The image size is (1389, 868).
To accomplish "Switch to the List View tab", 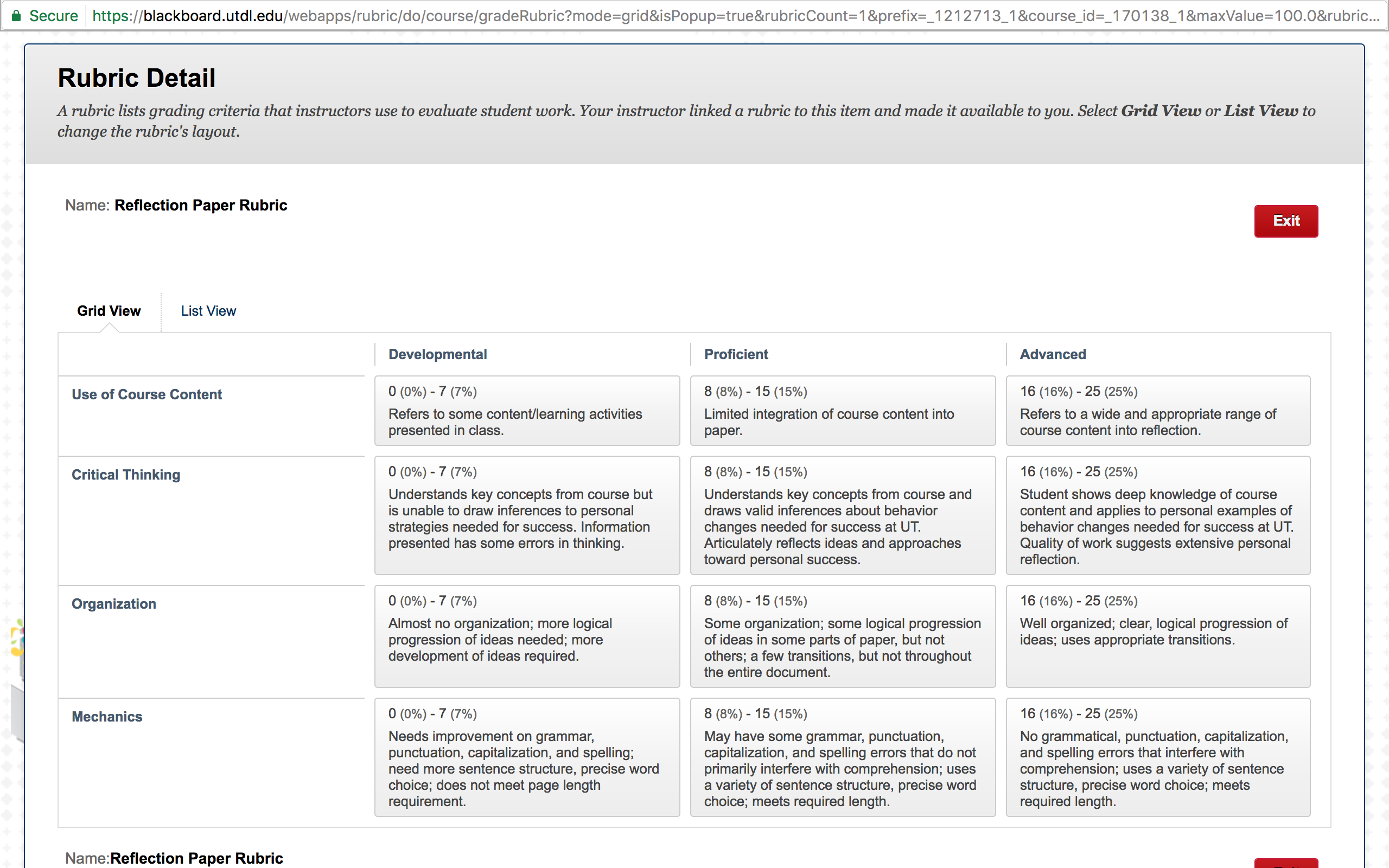I will point(208,310).
